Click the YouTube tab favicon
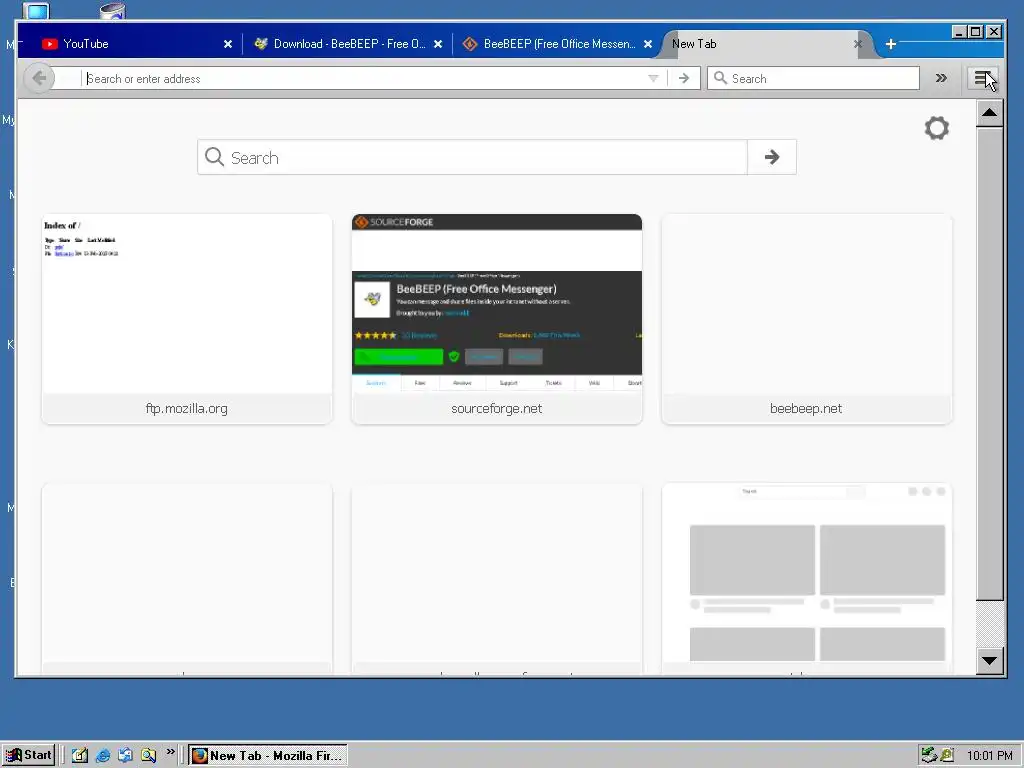 click(50, 44)
